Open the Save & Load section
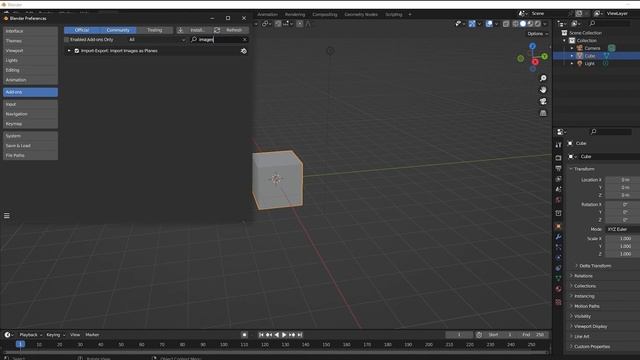Image resolution: width=640 pixels, height=360 pixels. (x=30, y=146)
